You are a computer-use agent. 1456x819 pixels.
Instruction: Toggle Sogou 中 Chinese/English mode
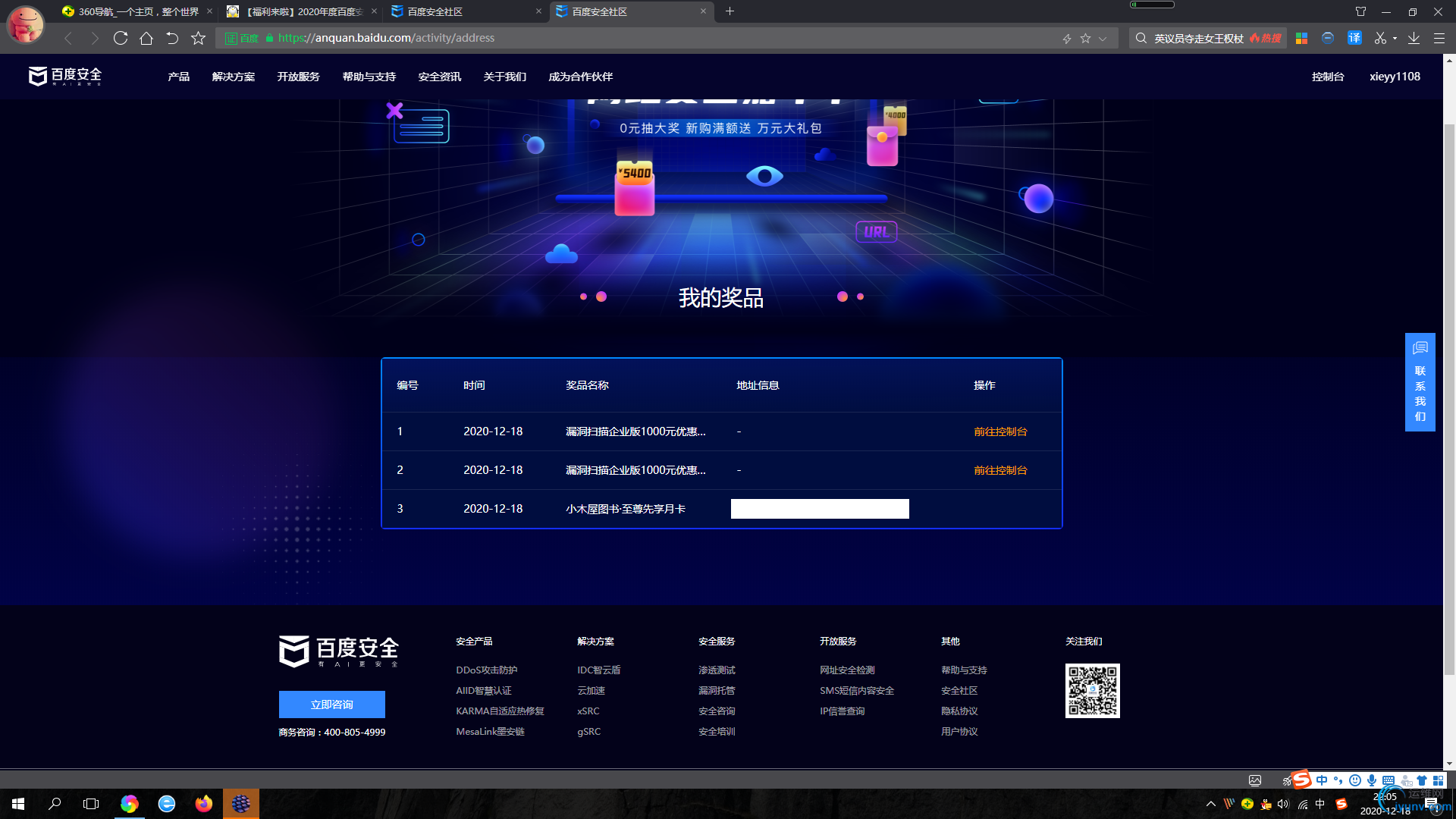coord(1322,780)
